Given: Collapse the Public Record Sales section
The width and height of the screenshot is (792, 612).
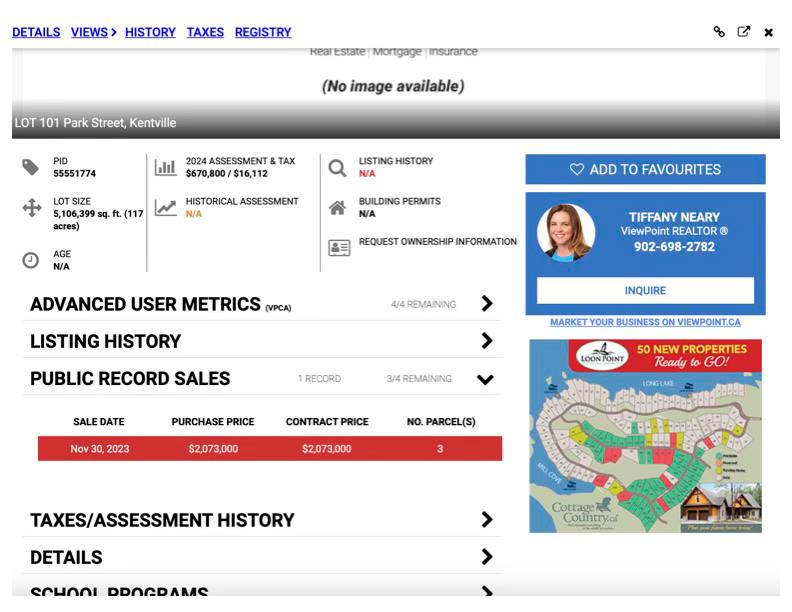Looking at the screenshot, I should [x=262, y=378].
